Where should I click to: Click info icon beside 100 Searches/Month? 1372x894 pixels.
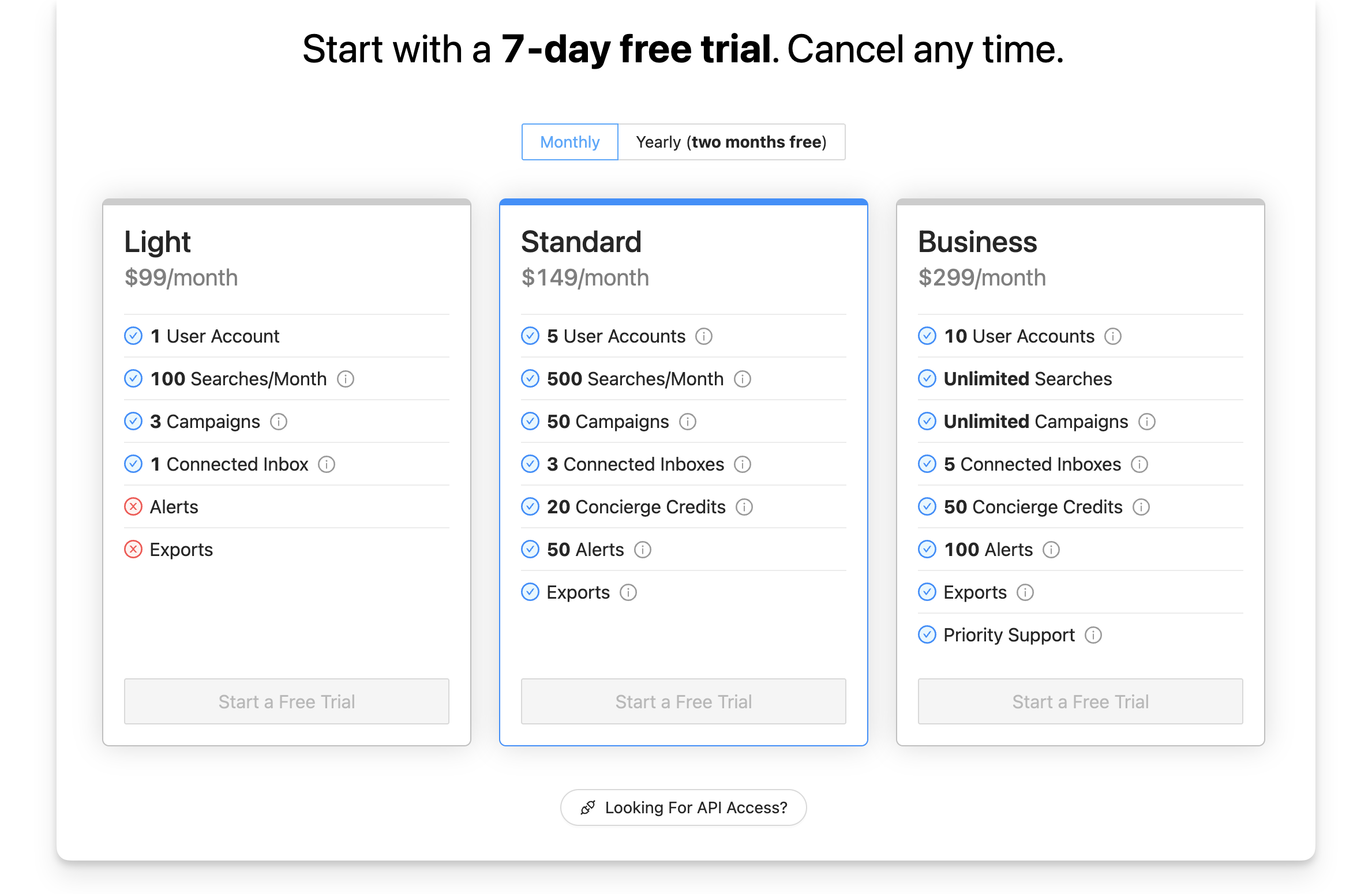coord(345,379)
